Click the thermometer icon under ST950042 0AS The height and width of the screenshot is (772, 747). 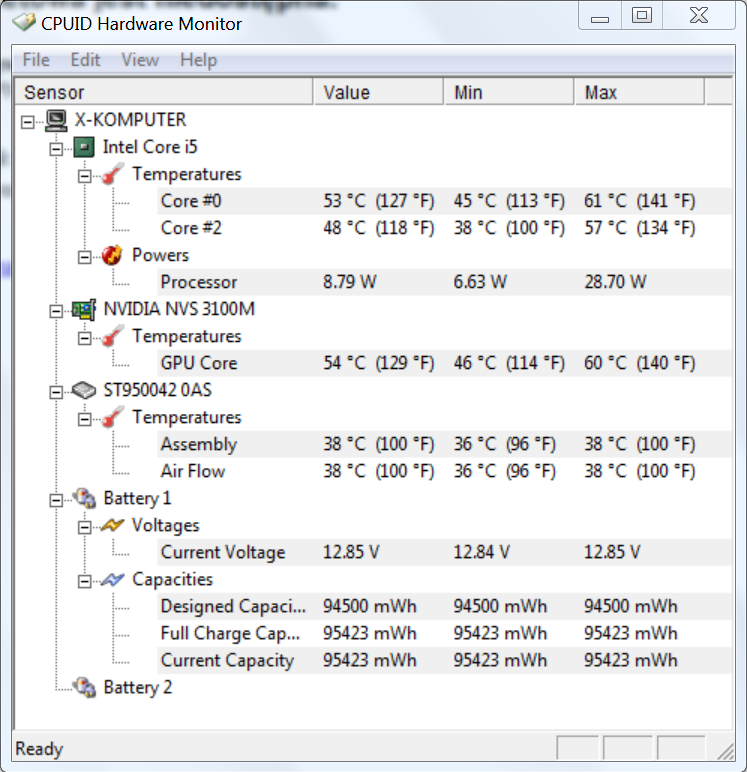[x=112, y=418]
